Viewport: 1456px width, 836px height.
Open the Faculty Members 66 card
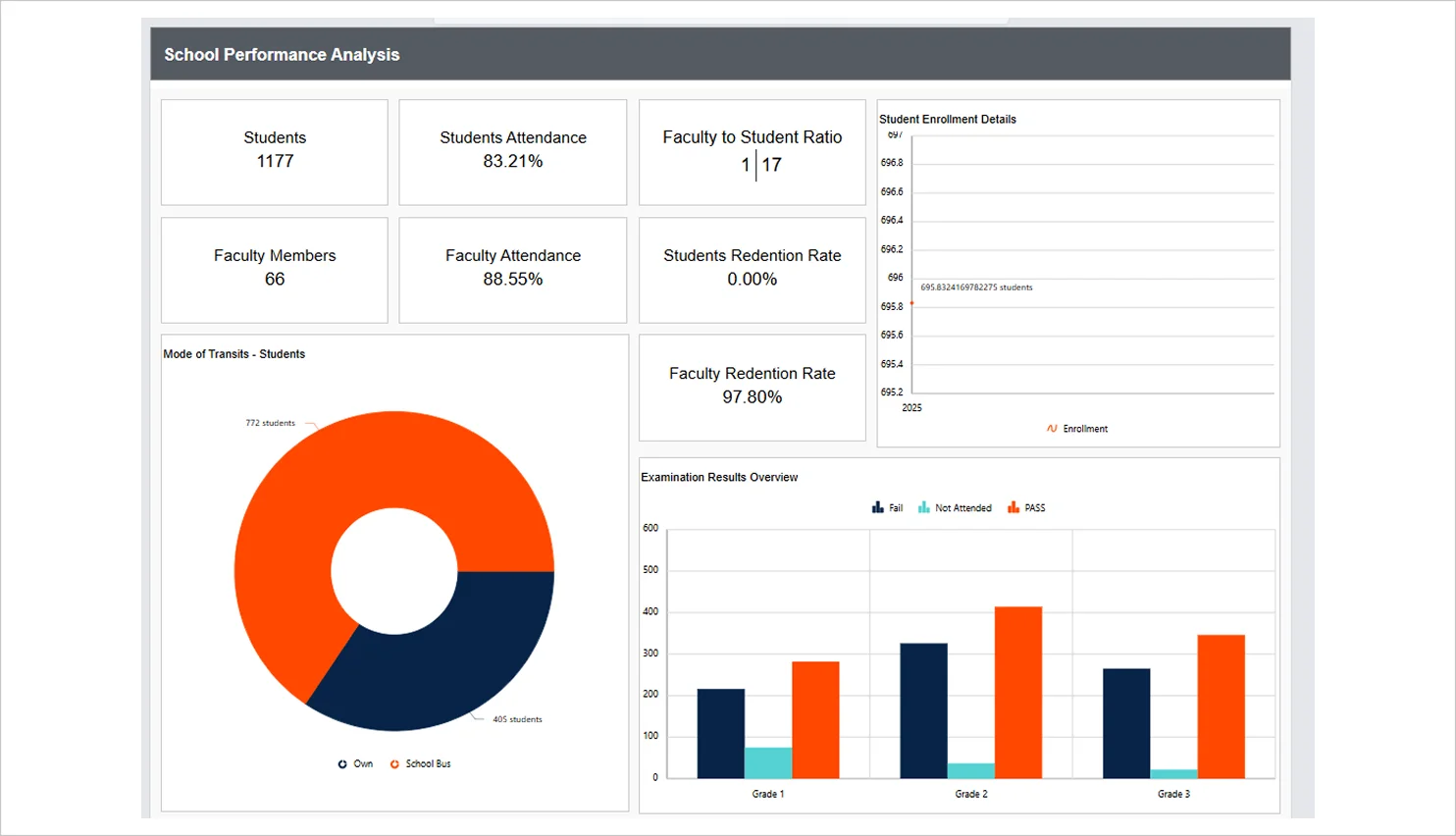[x=275, y=270]
